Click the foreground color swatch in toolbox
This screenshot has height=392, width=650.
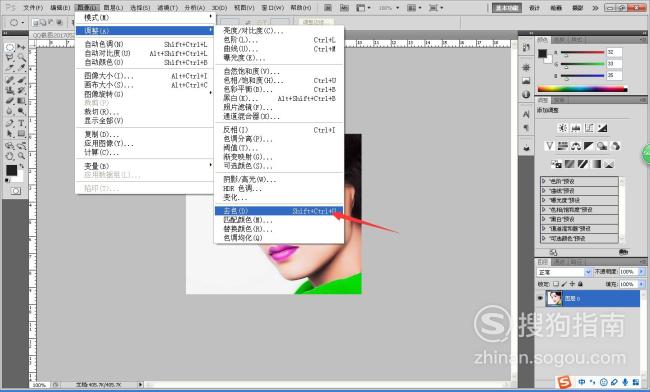(11, 170)
